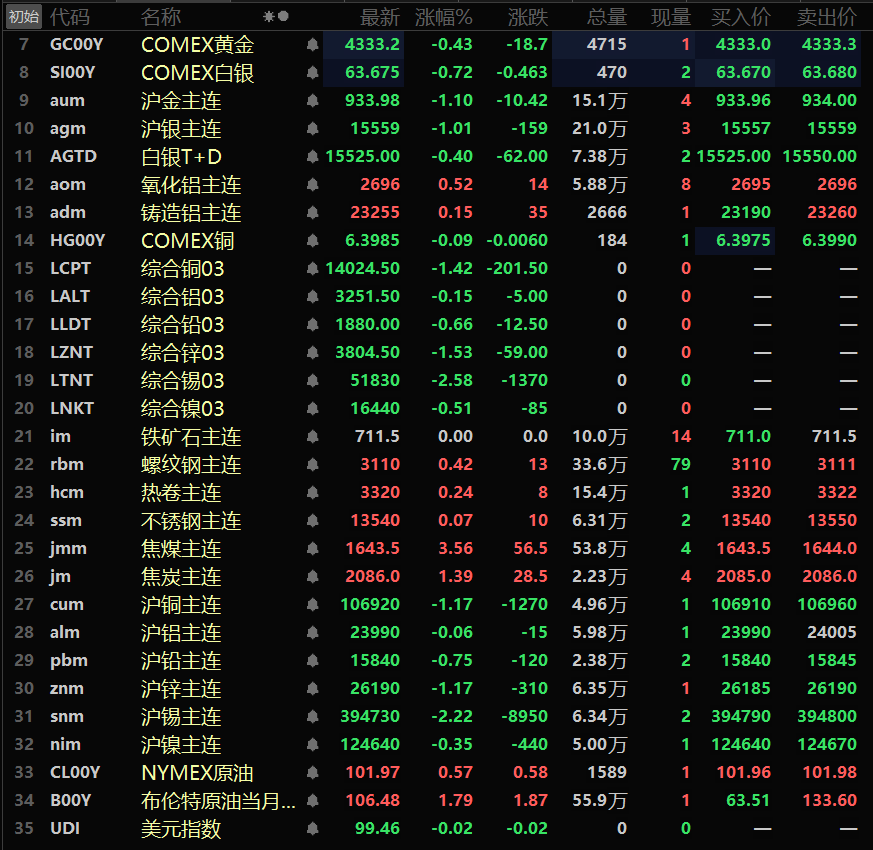Click the alert bell for 沪金主连
Screen dimensions: 873x850
312,101
